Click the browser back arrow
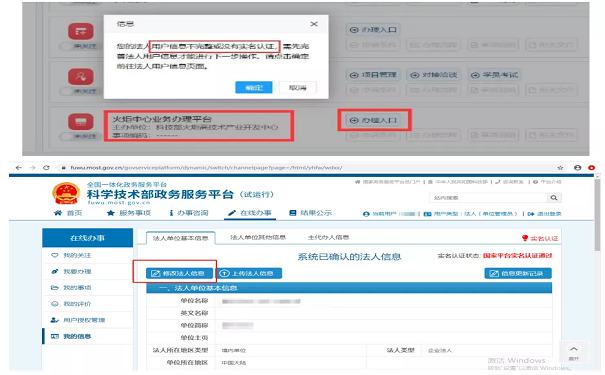The height and width of the screenshot is (375, 605). tap(18, 168)
